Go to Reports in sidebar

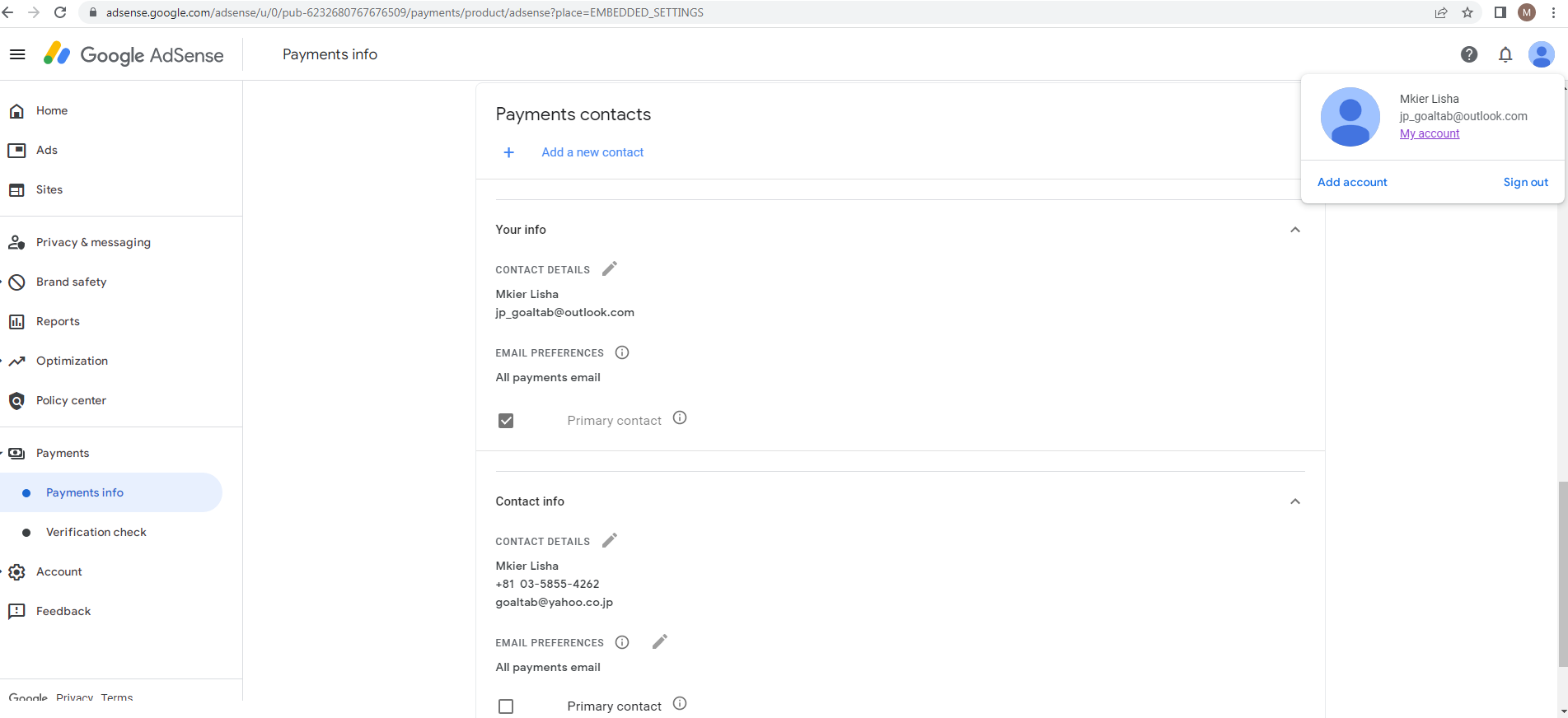pyautogui.click(x=58, y=321)
